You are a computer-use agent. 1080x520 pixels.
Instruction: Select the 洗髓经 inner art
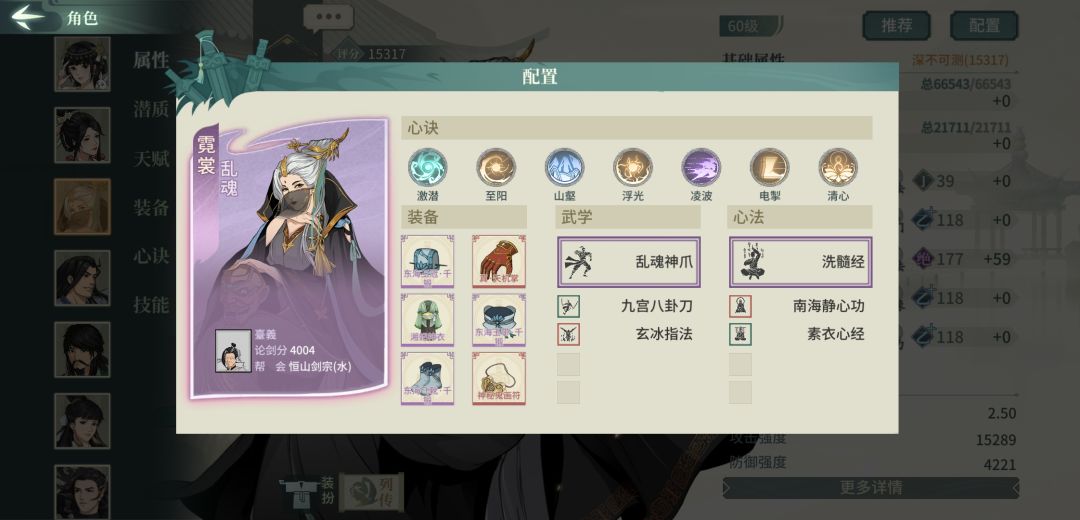pyautogui.click(x=800, y=262)
